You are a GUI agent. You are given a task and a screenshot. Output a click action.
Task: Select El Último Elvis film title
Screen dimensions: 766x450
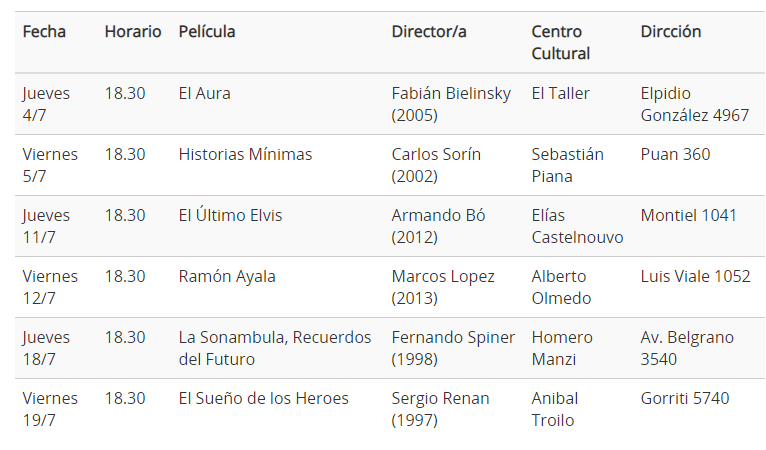(x=230, y=215)
